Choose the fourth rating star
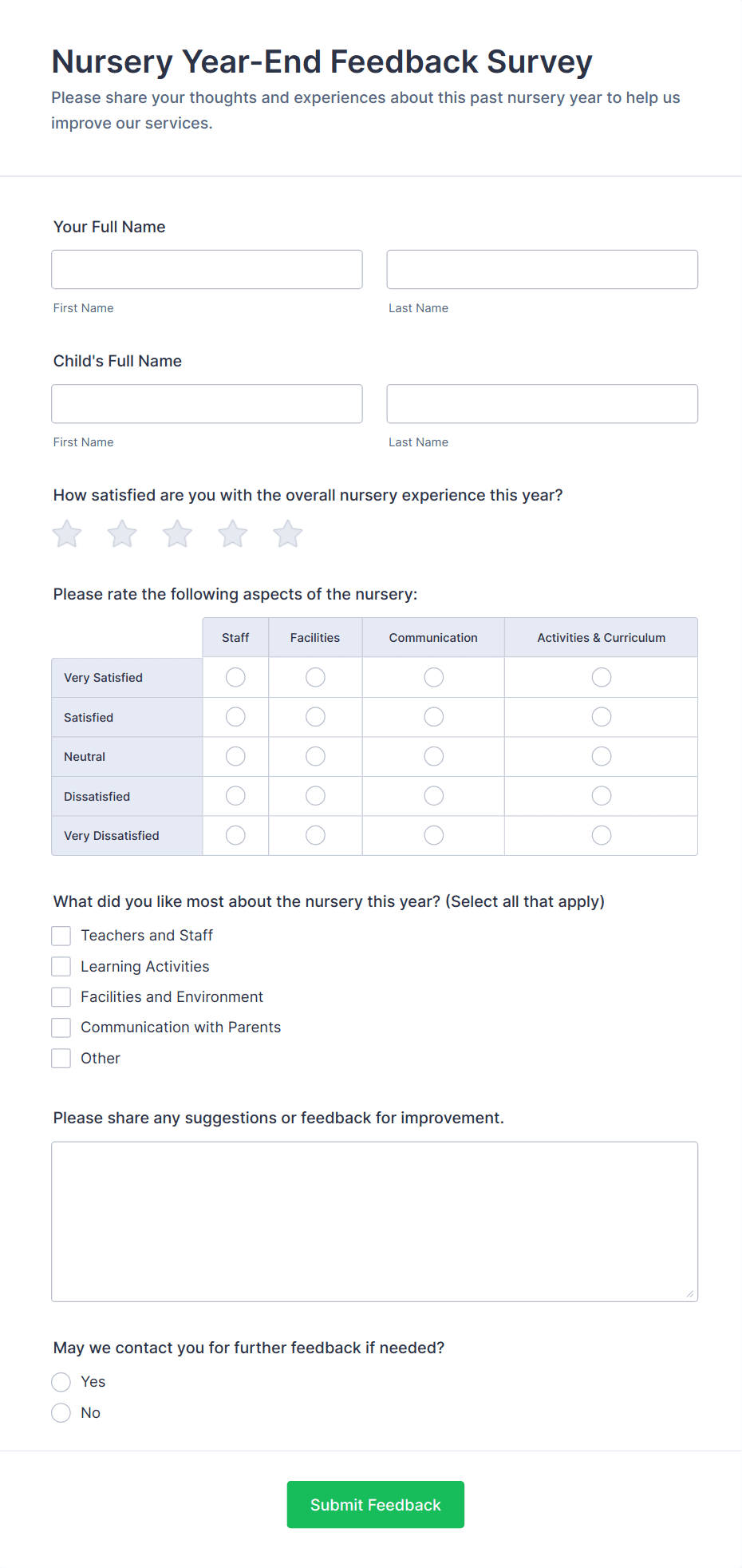Screen dimensions: 742x1568 (x=233, y=534)
